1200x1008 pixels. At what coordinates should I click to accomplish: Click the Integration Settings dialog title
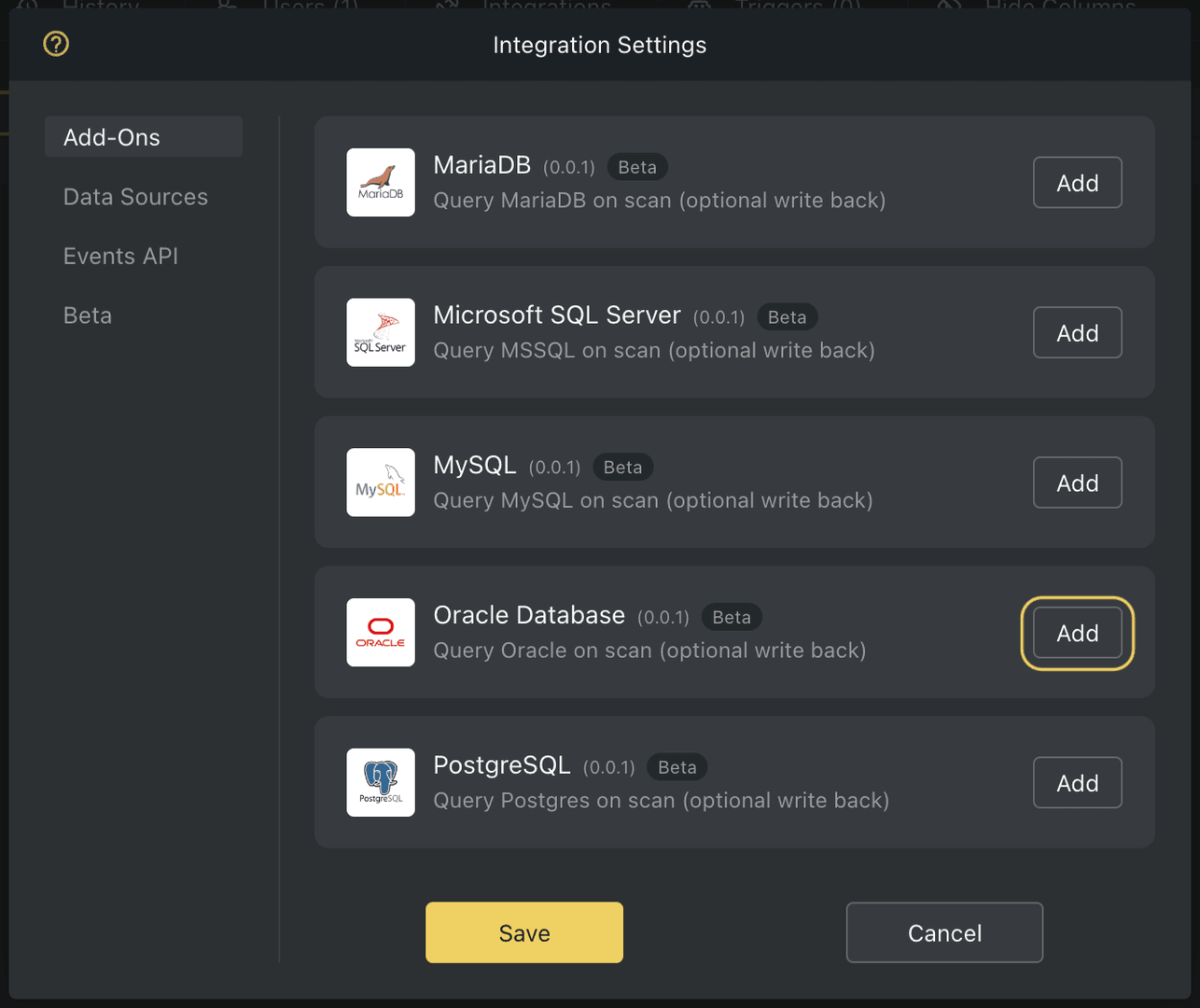600,45
